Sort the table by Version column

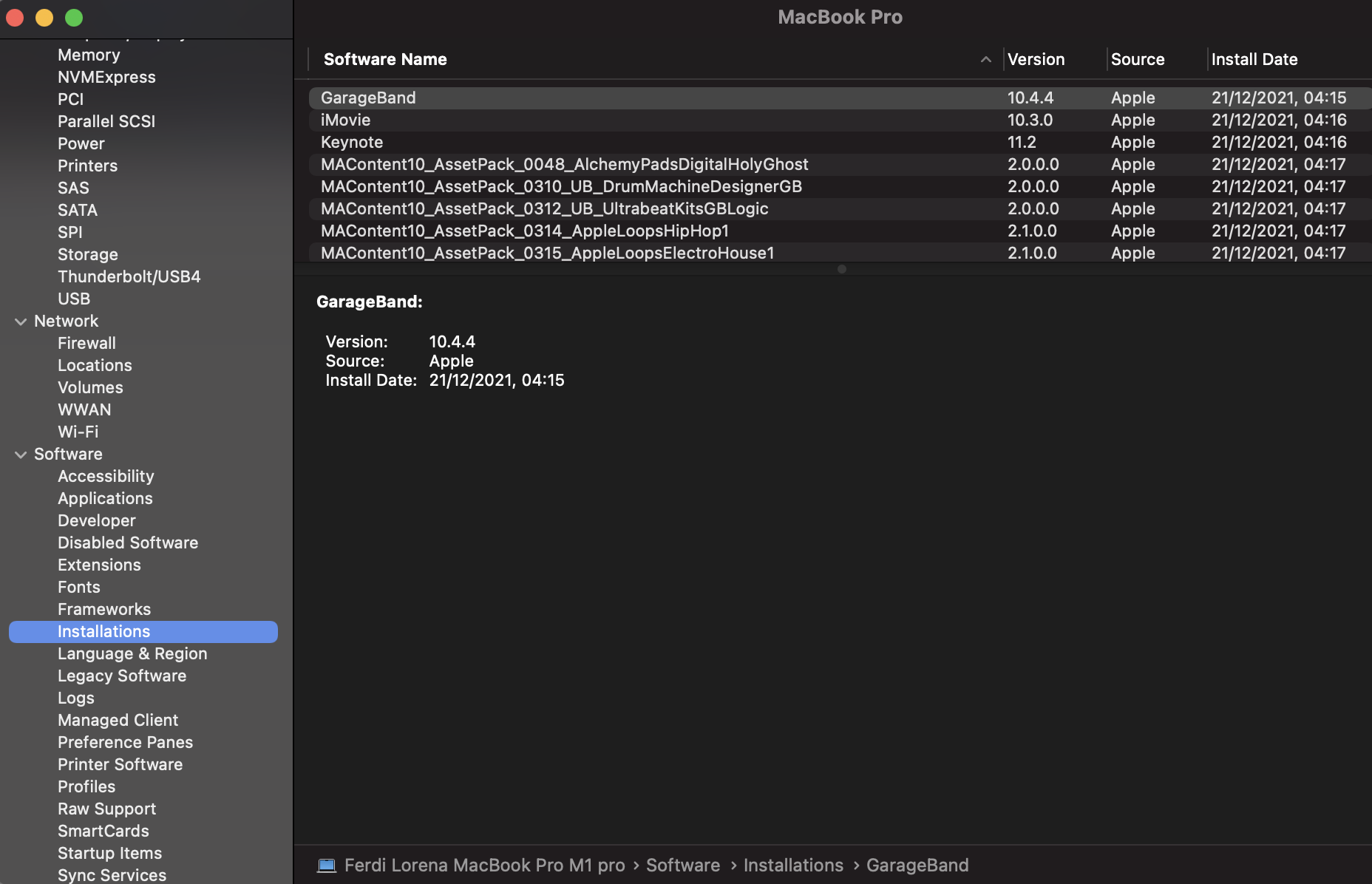tap(1036, 60)
